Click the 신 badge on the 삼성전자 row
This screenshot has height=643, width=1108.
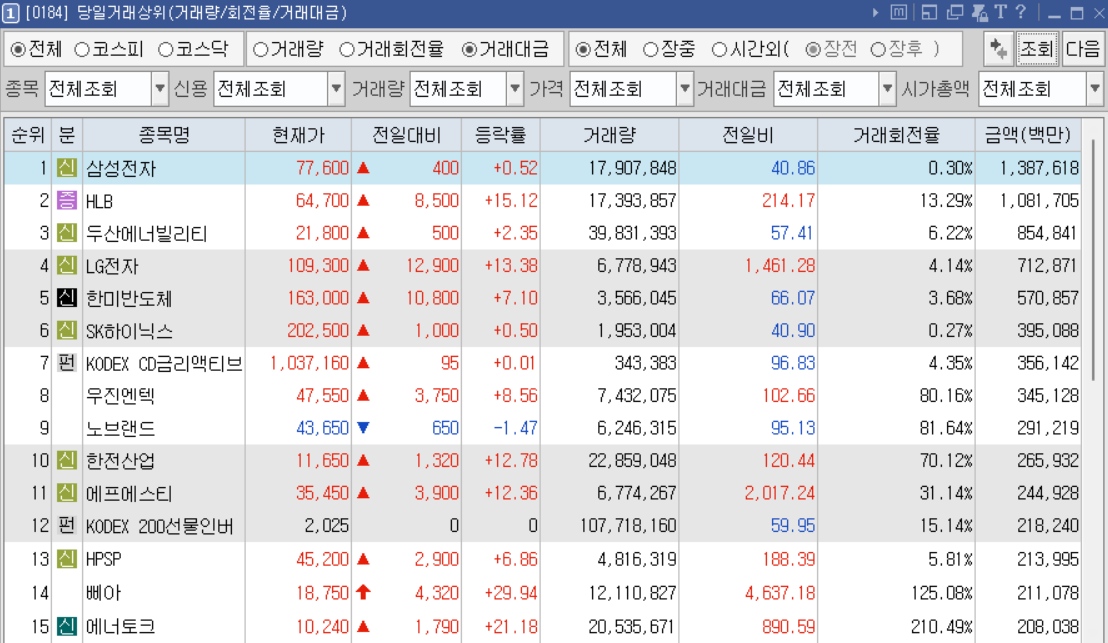[x=66, y=168]
